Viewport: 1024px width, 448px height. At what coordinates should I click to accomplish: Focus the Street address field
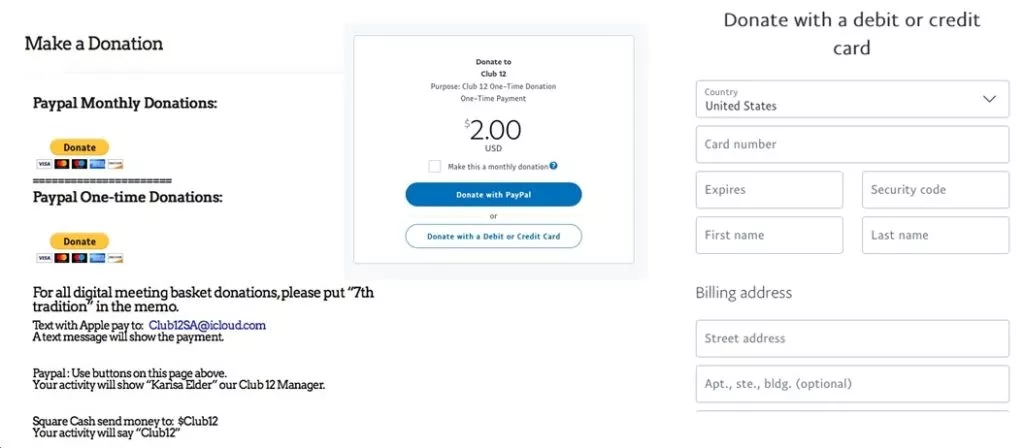point(852,338)
